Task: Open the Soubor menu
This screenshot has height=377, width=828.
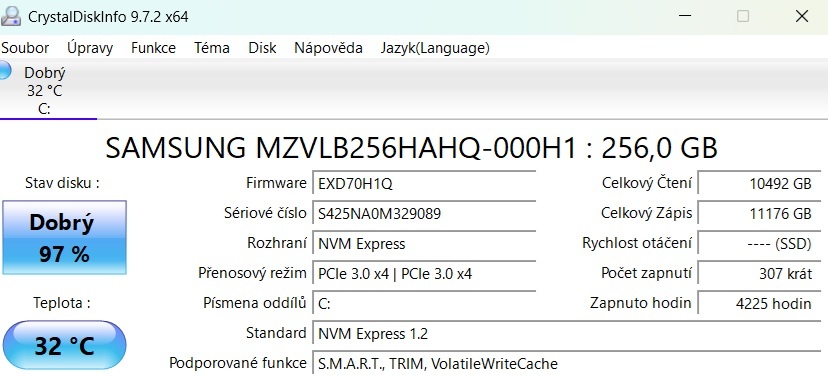Action: [x=25, y=48]
